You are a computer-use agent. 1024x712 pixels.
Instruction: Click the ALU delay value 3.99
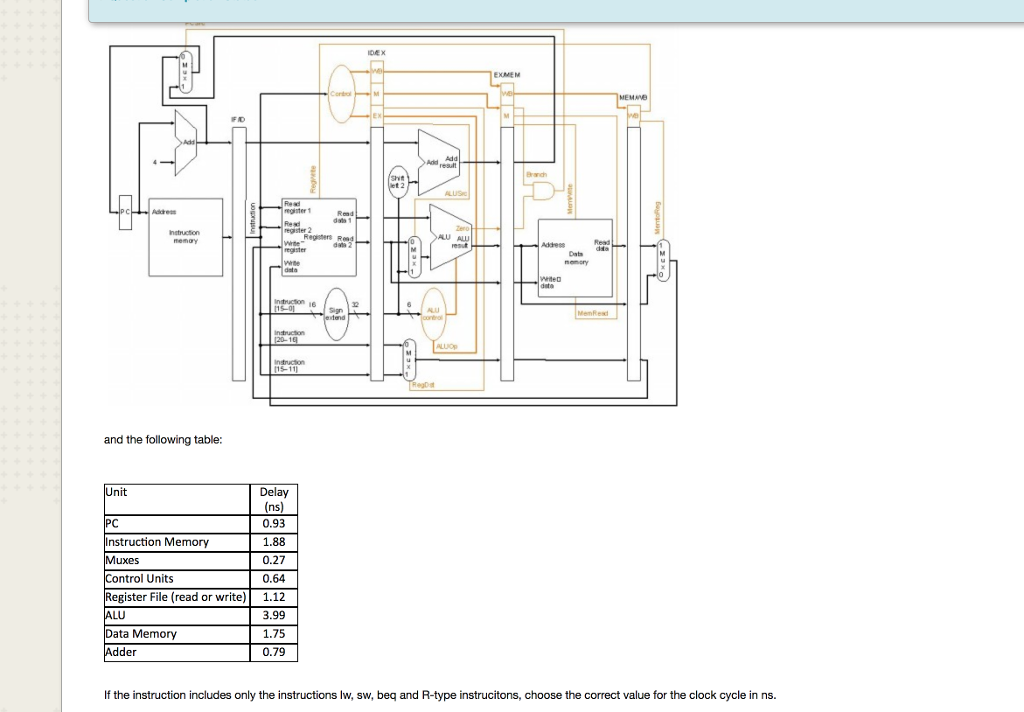(x=273, y=615)
